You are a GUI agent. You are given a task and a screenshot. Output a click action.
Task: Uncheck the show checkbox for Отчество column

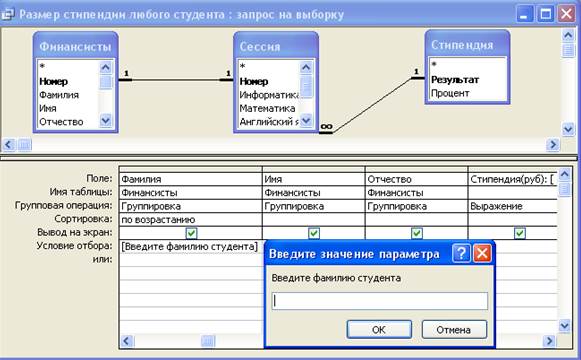tap(416, 233)
